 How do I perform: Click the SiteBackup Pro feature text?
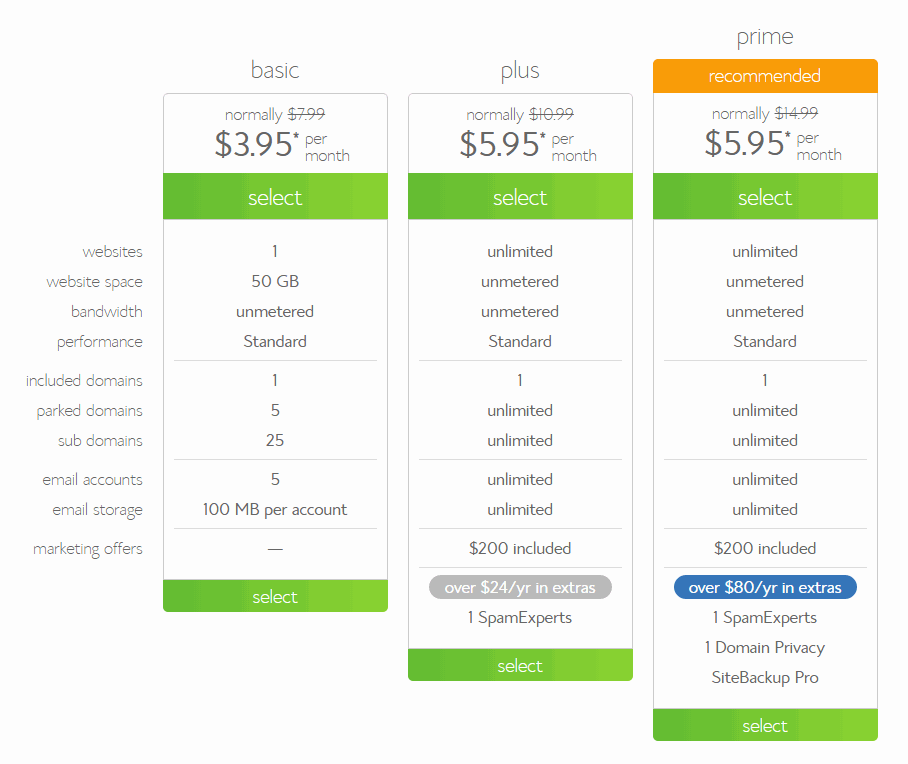(x=765, y=677)
